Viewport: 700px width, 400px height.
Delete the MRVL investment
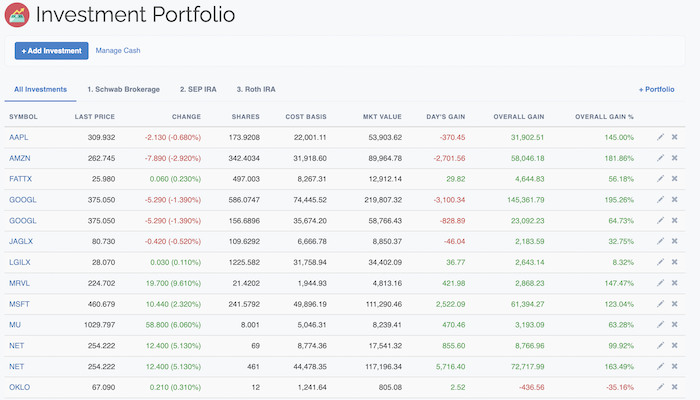(x=675, y=283)
